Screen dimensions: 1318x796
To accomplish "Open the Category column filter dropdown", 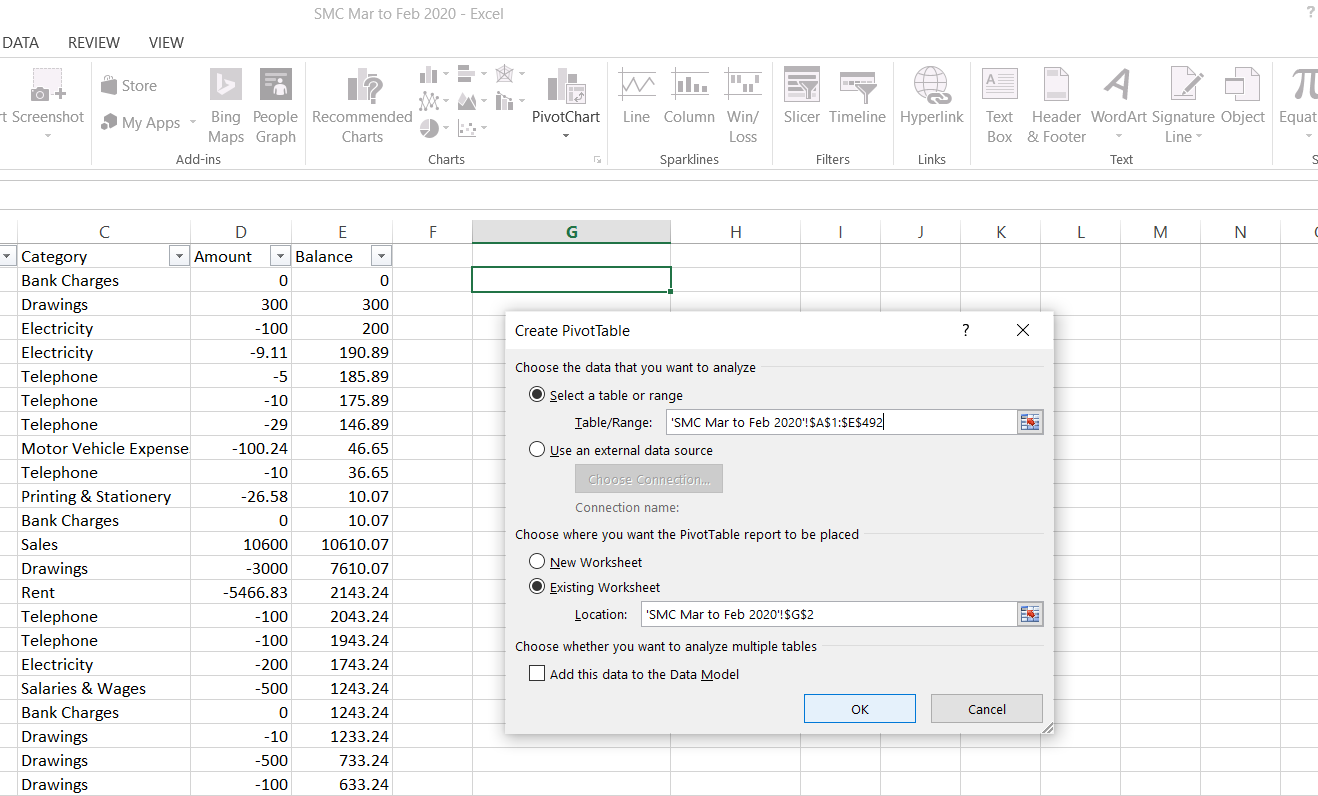I will (x=179, y=256).
